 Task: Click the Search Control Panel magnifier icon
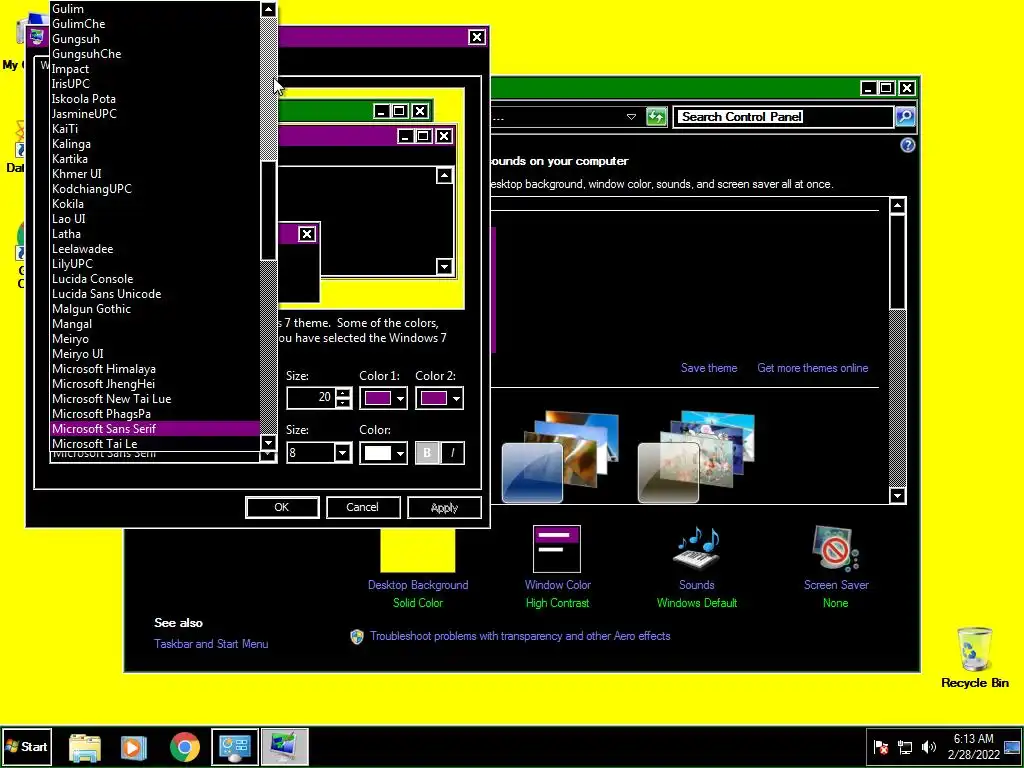tap(905, 117)
